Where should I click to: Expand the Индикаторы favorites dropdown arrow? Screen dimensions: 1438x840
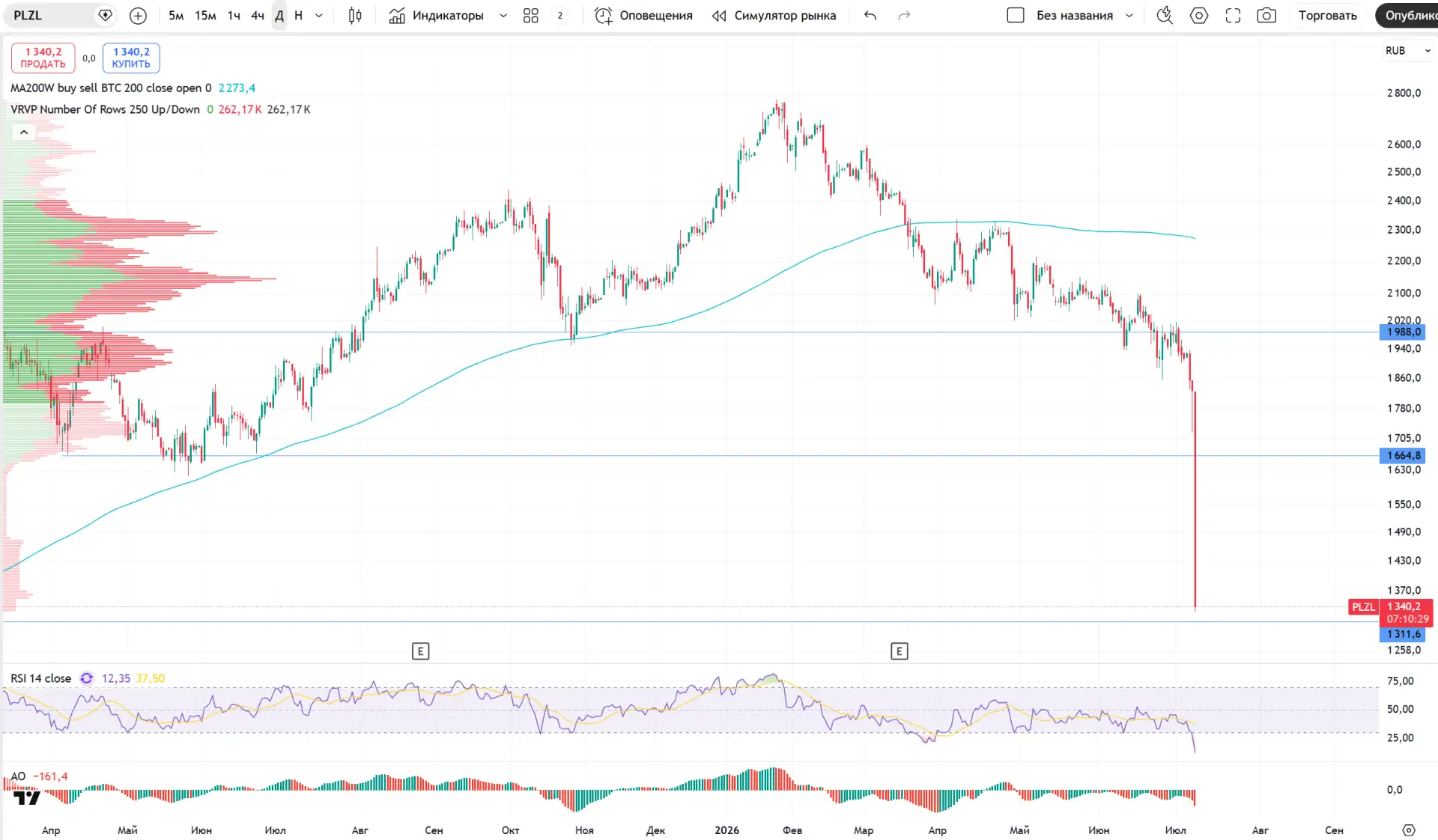pyautogui.click(x=503, y=15)
